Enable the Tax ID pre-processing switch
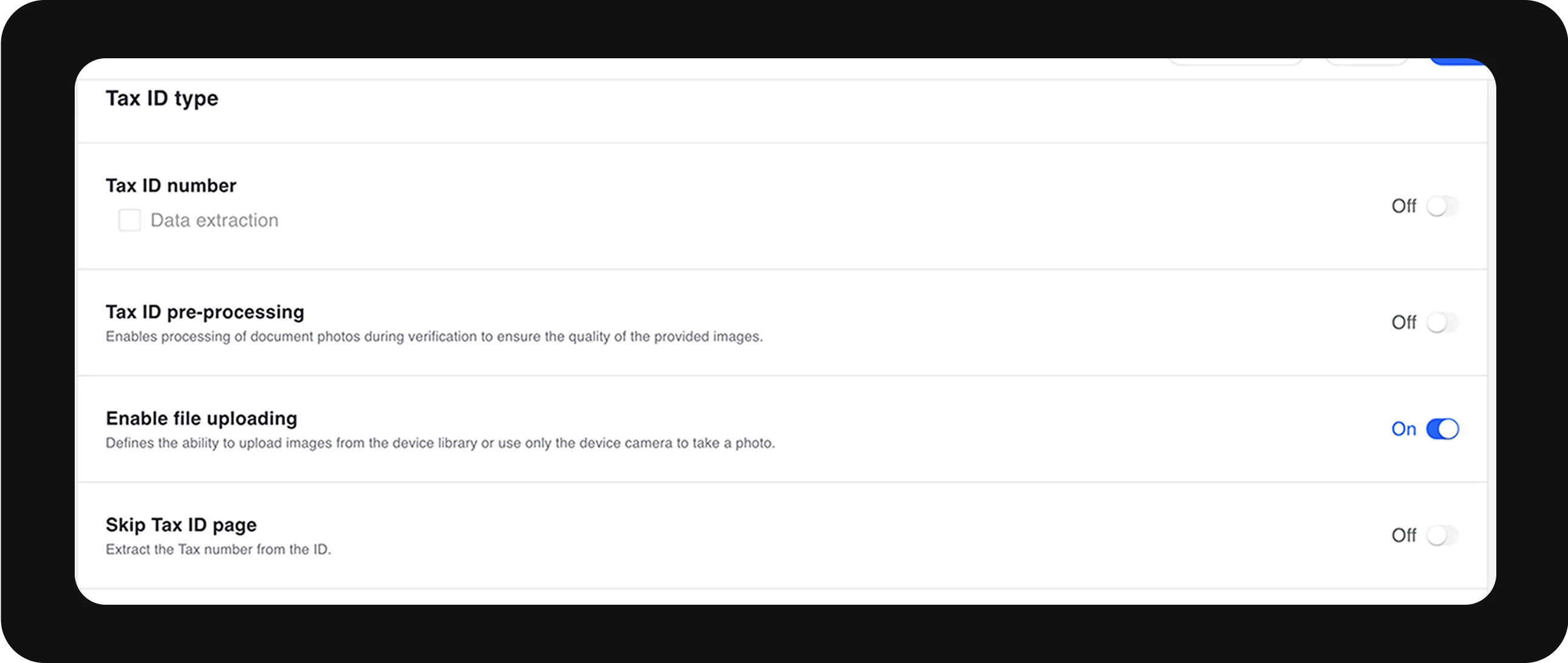 [x=1442, y=322]
